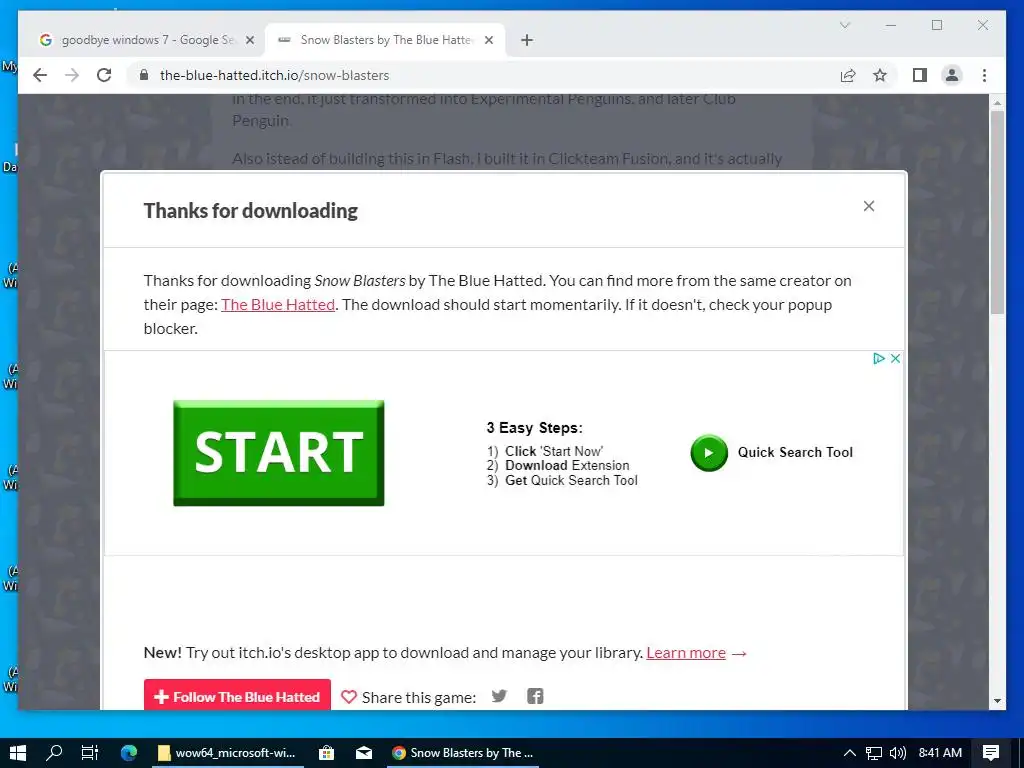1024x768 pixels.
Task: Open the Chrome three-dot menu
Action: pyautogui.click(x=984, y=75)
